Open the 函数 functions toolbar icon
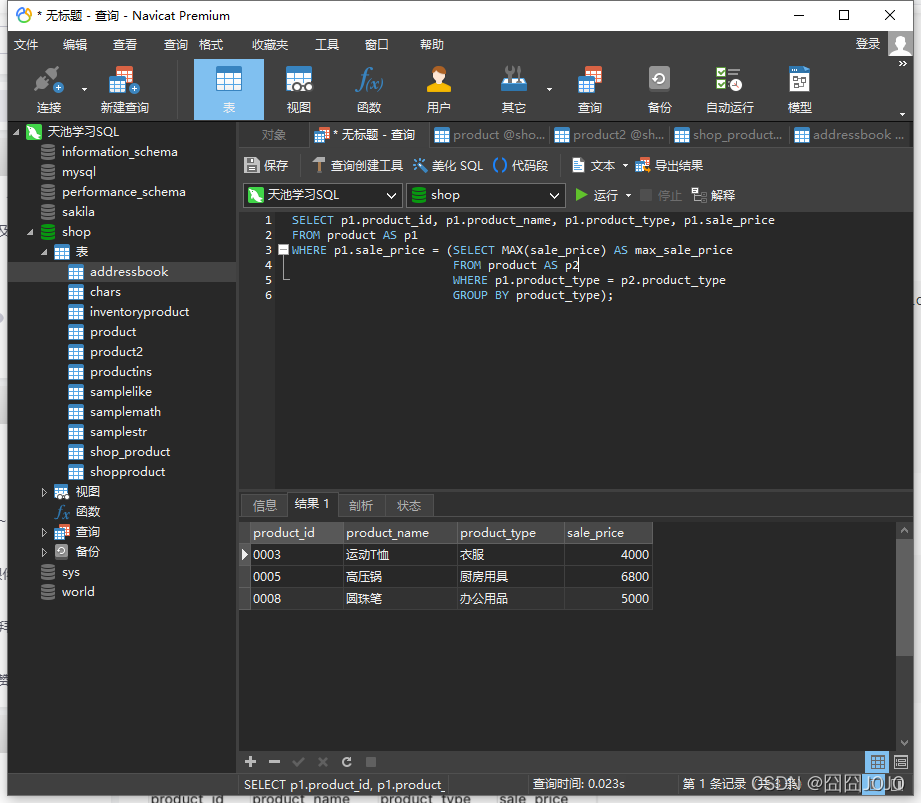 (x=369, y=90)
